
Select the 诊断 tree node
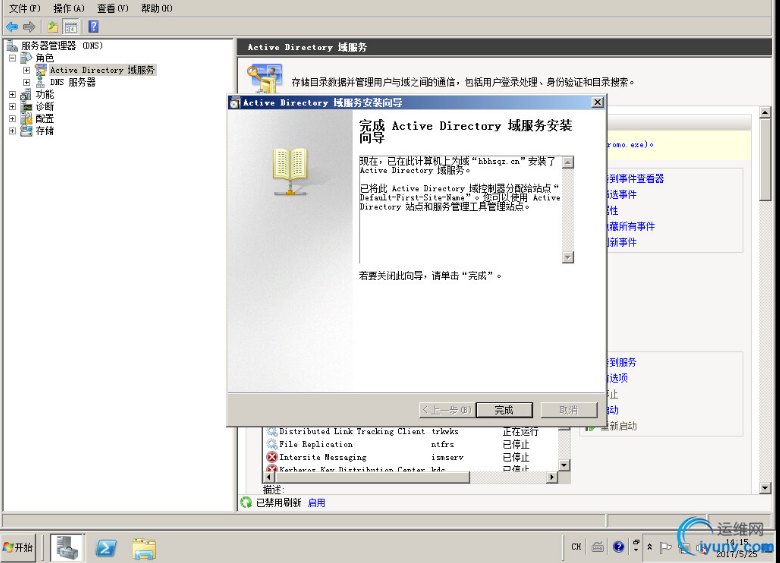(x=44, y=106)
